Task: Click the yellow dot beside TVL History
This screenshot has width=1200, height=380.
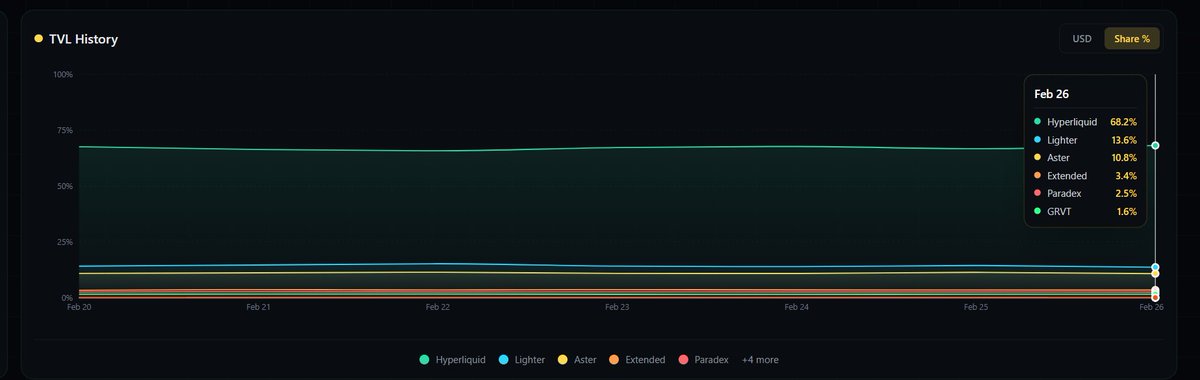Action: coord(38,39)
